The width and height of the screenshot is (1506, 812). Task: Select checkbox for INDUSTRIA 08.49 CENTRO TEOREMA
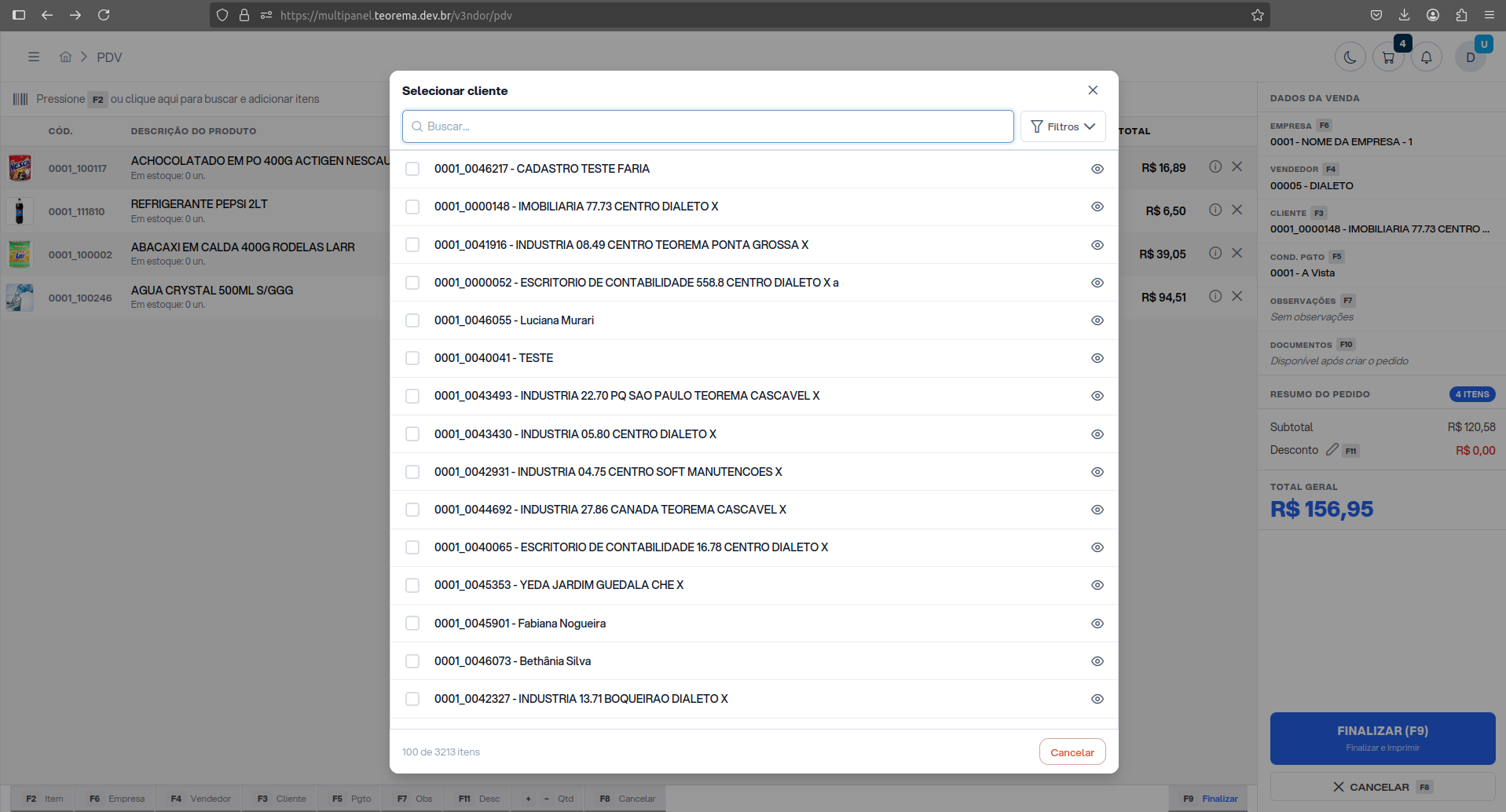412,245
